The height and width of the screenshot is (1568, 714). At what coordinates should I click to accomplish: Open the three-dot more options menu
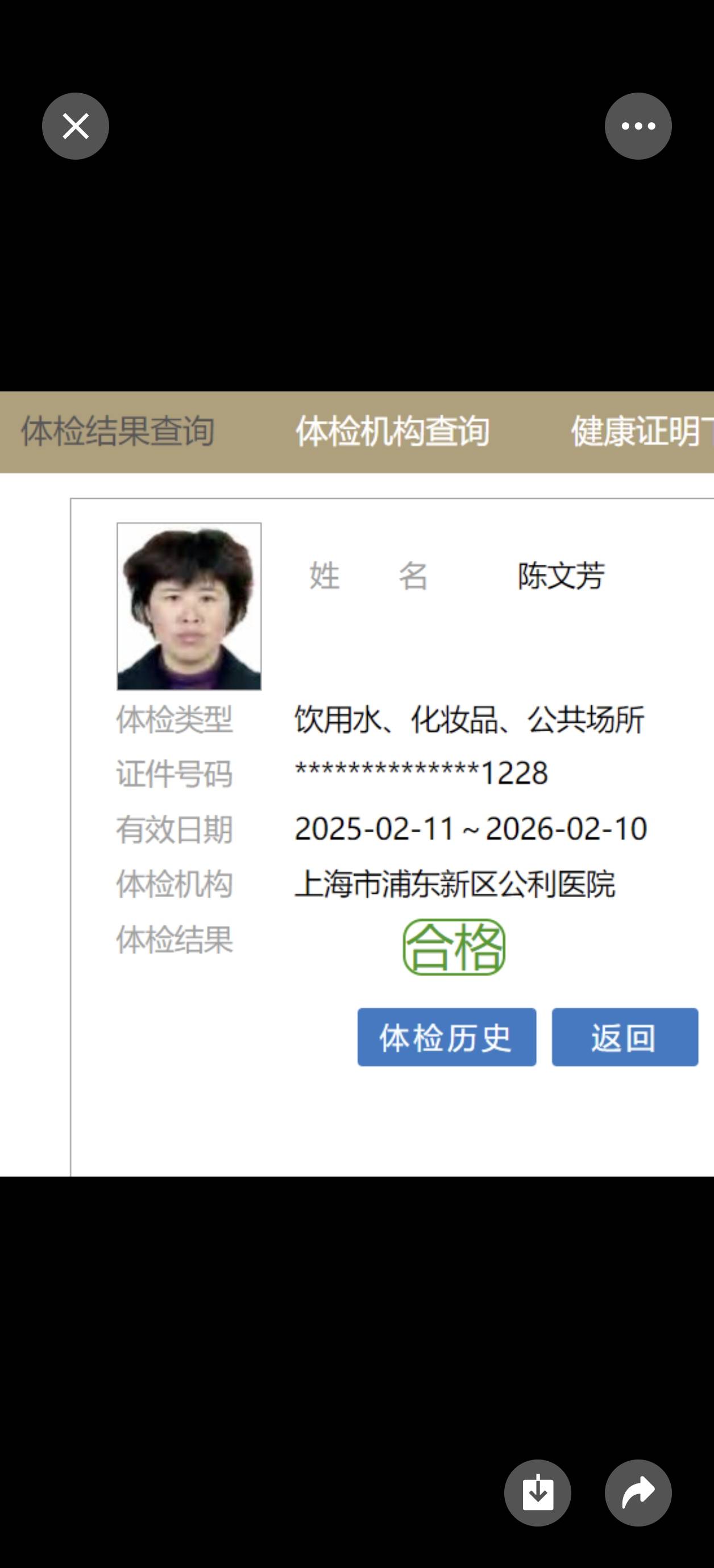(x=638, y=126)
